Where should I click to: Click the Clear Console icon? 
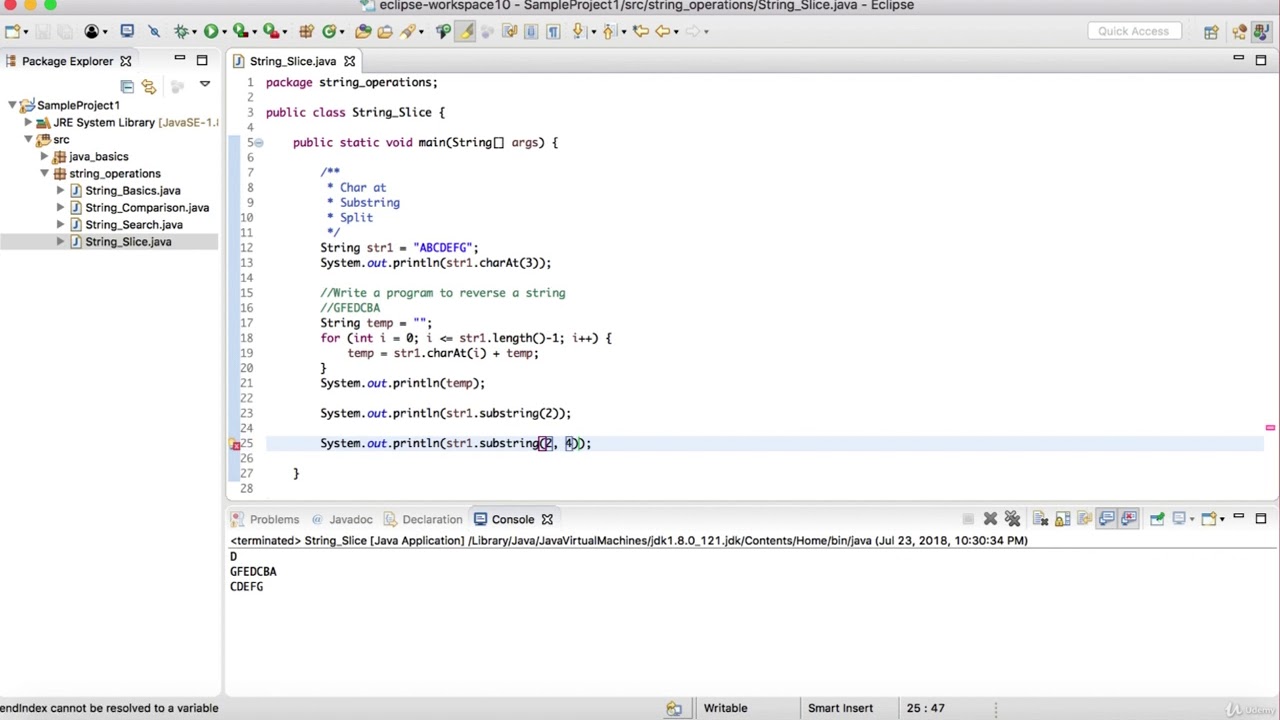(1040, 519)
